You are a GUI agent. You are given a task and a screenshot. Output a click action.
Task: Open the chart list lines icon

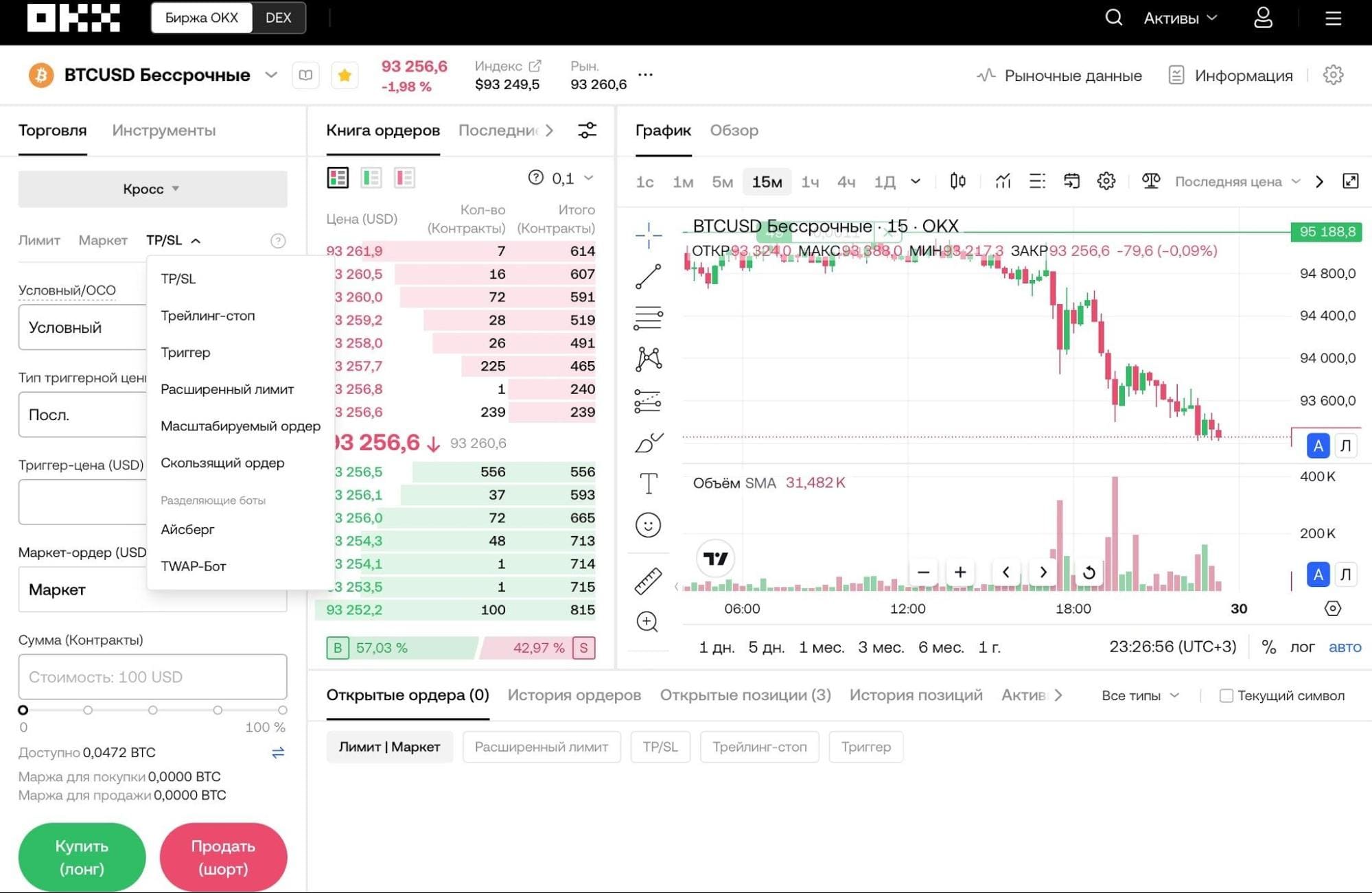[x=1037, y=181]
